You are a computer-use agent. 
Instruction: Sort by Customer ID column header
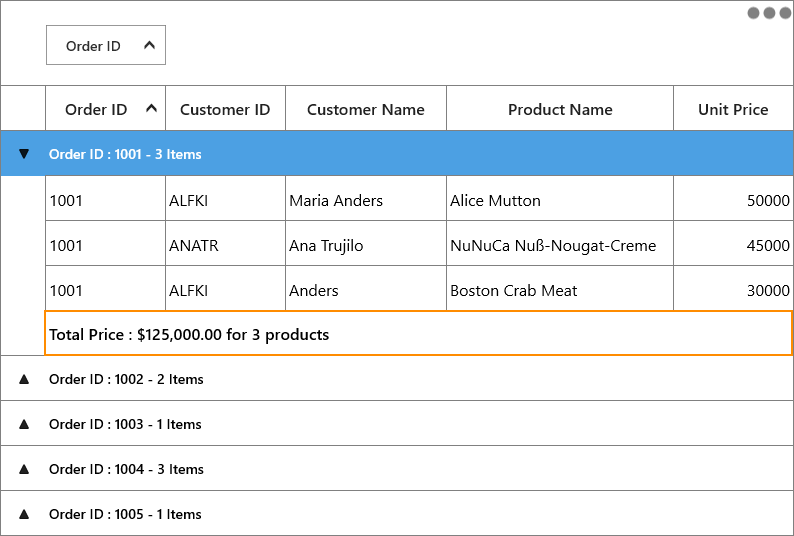tap(225, 108)
